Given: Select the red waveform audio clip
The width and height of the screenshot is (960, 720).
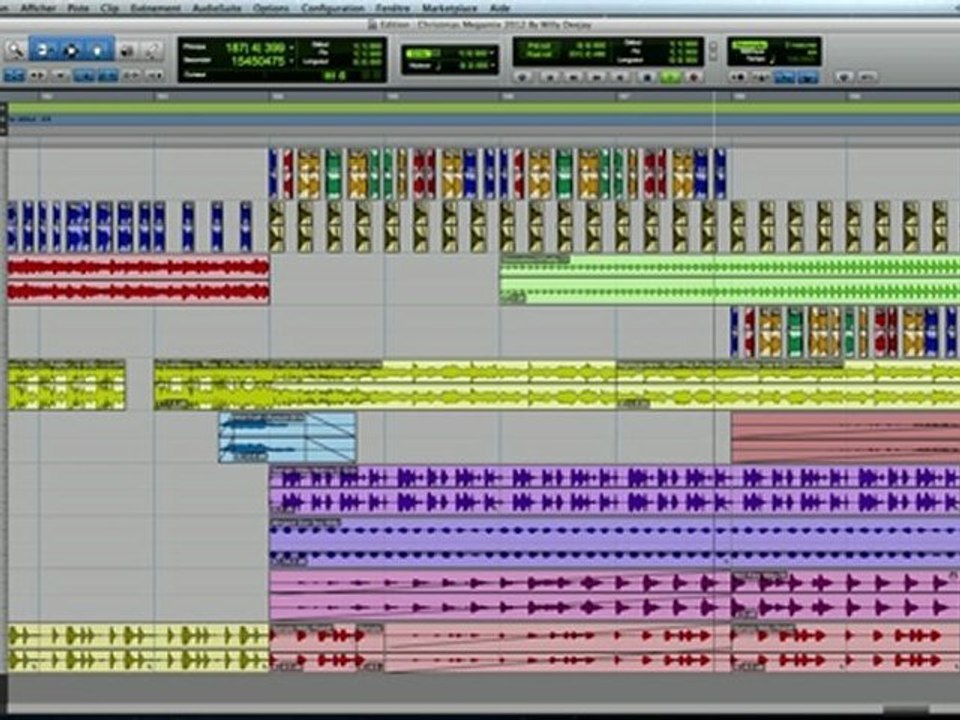Looking at the screenshot, I should [138, 280].
